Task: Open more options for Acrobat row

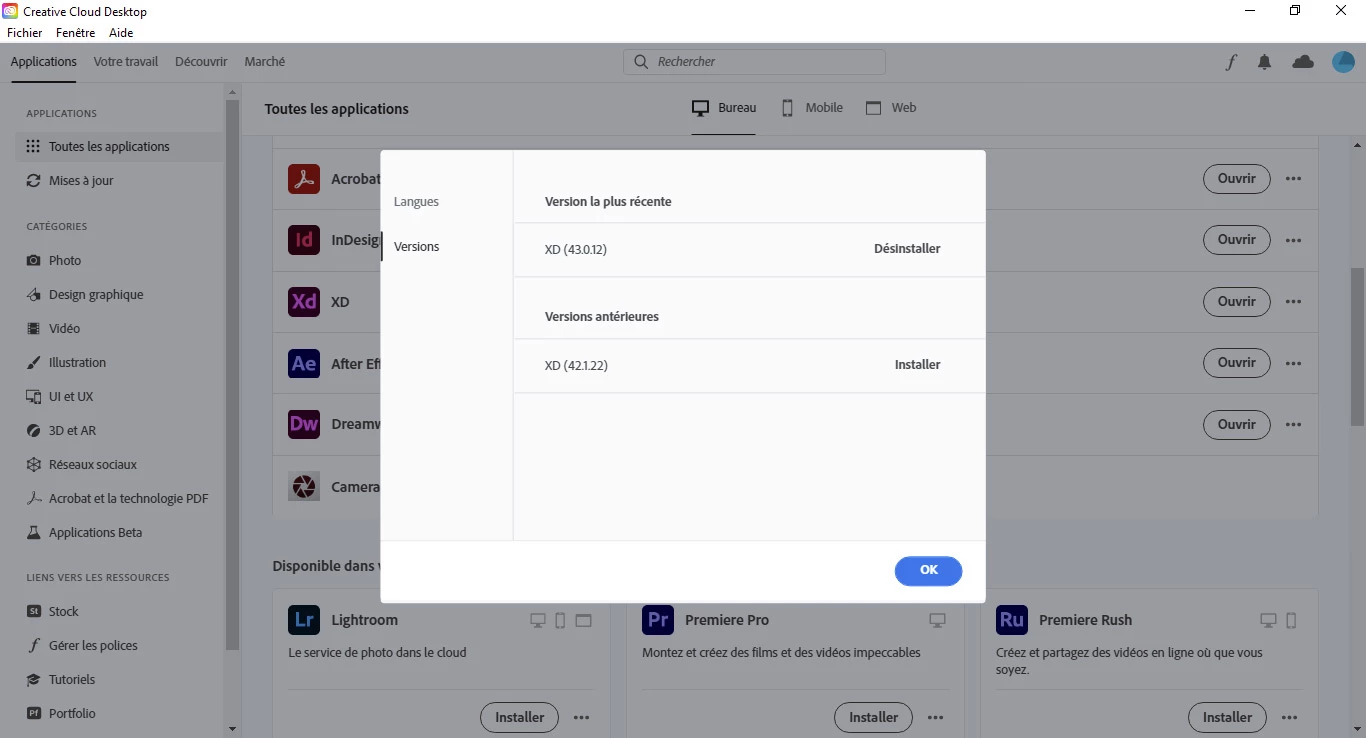Action: 1294,179
